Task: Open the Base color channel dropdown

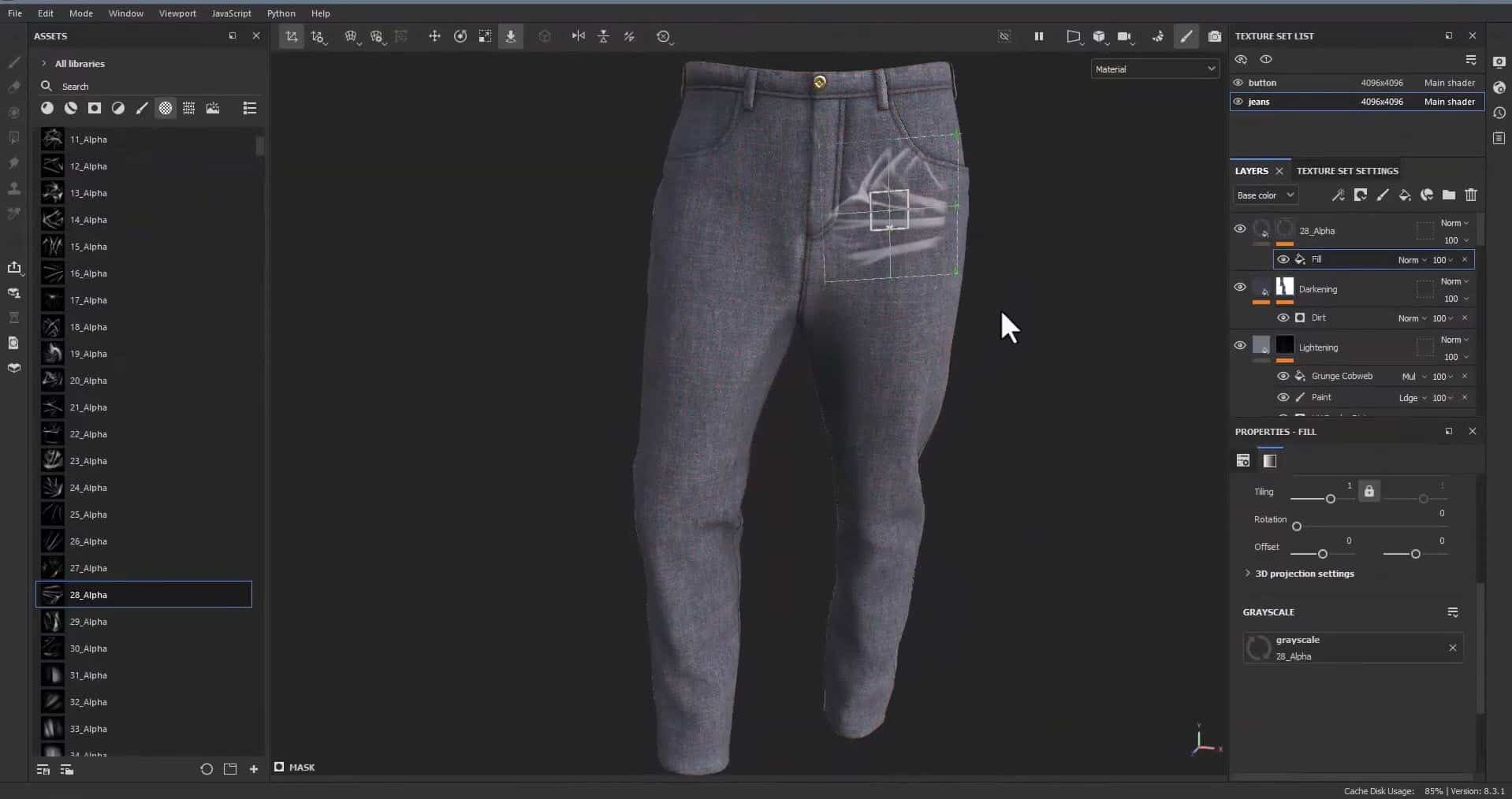Action: tap(1264, 195)
